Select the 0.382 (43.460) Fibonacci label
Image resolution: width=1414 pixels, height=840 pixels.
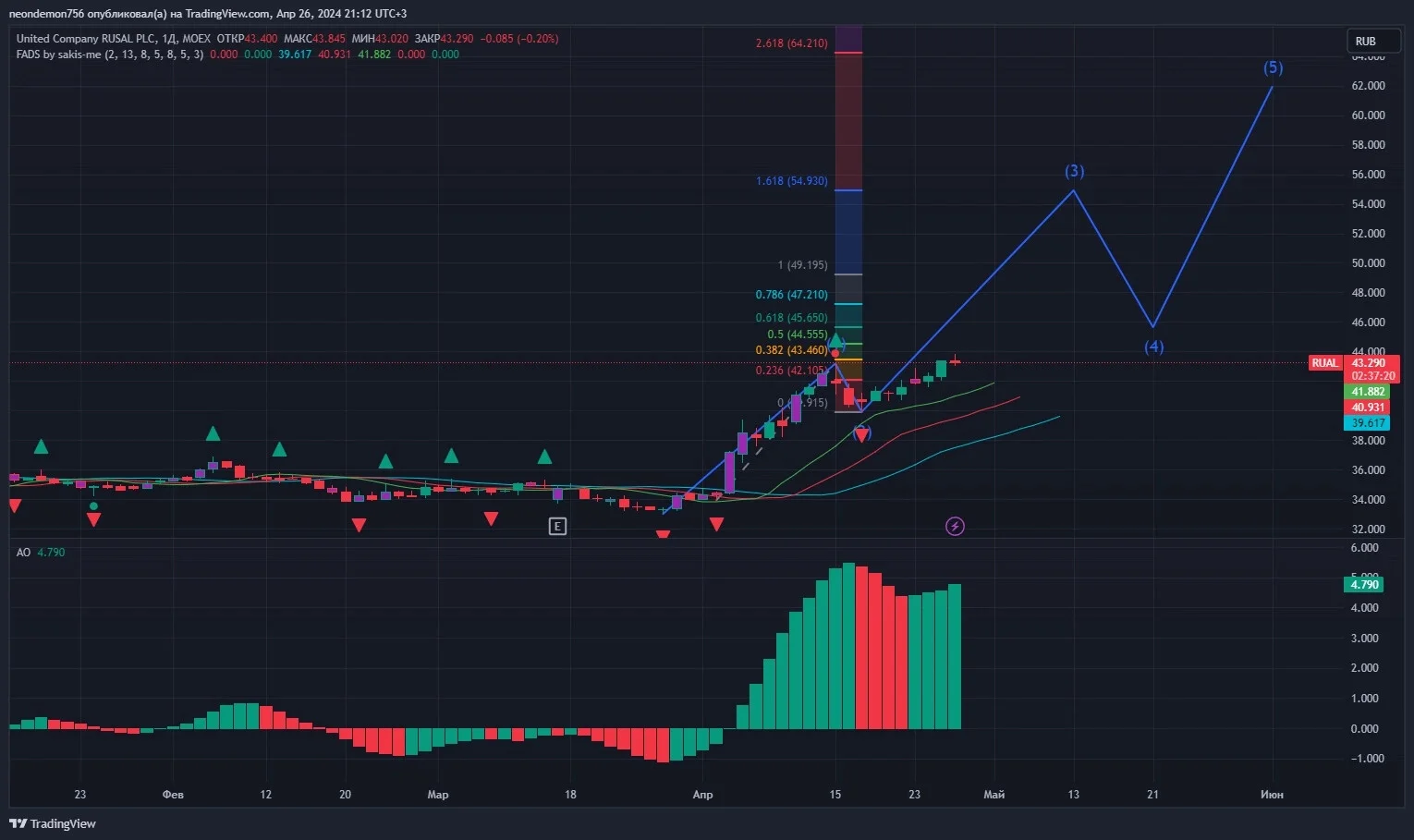click(x=791, y=350)
